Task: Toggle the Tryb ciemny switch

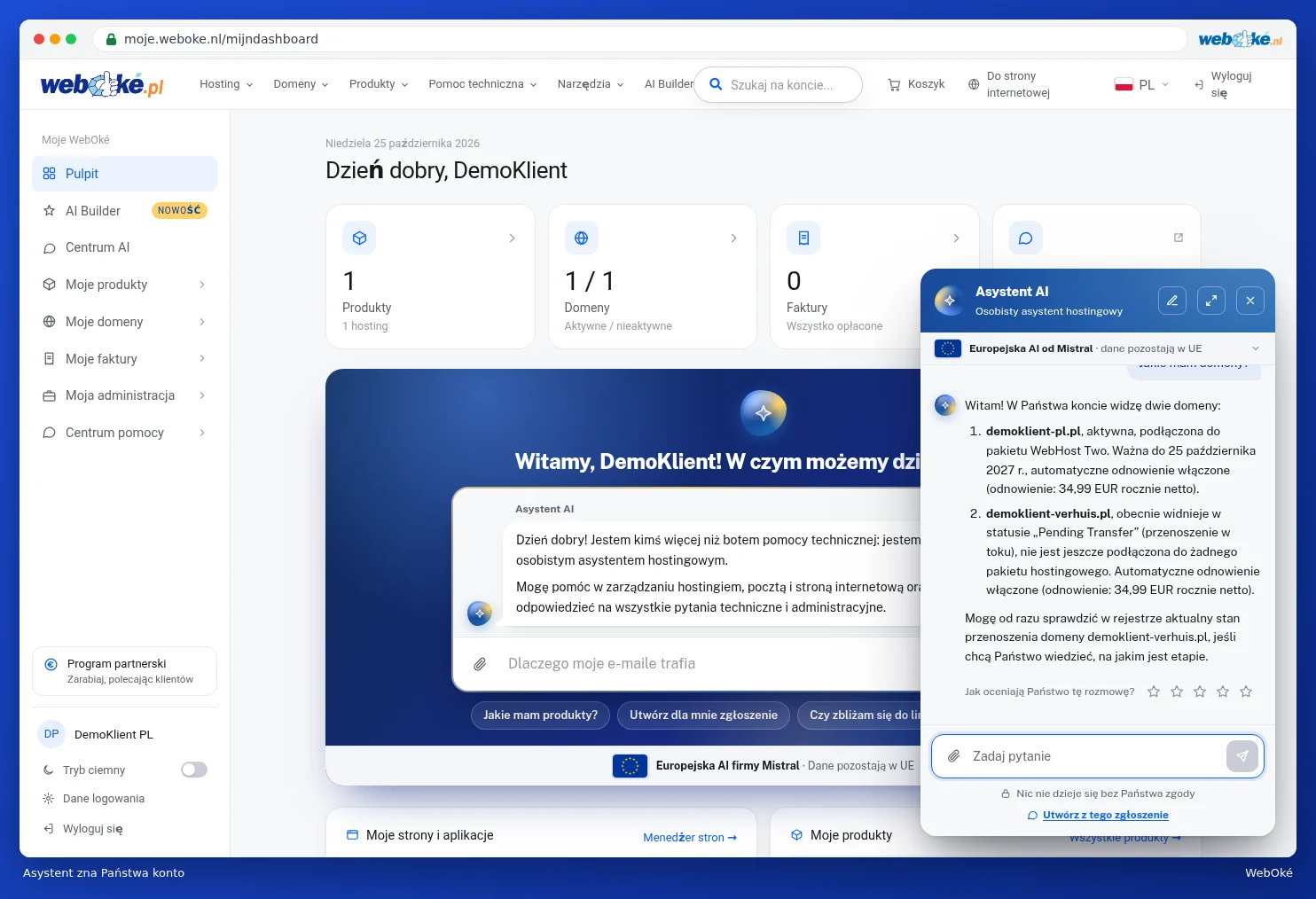Action: click(x=194, y=770)
